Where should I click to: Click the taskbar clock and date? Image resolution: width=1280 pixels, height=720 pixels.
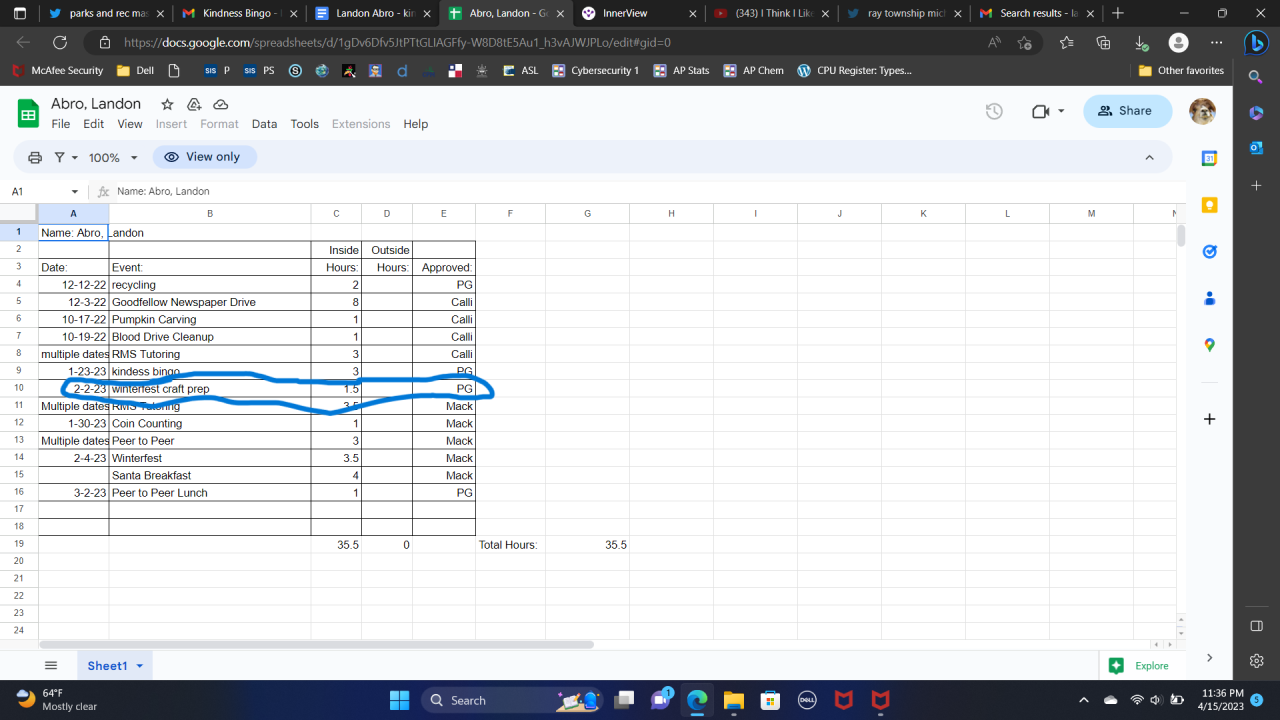pos(1219,699)
